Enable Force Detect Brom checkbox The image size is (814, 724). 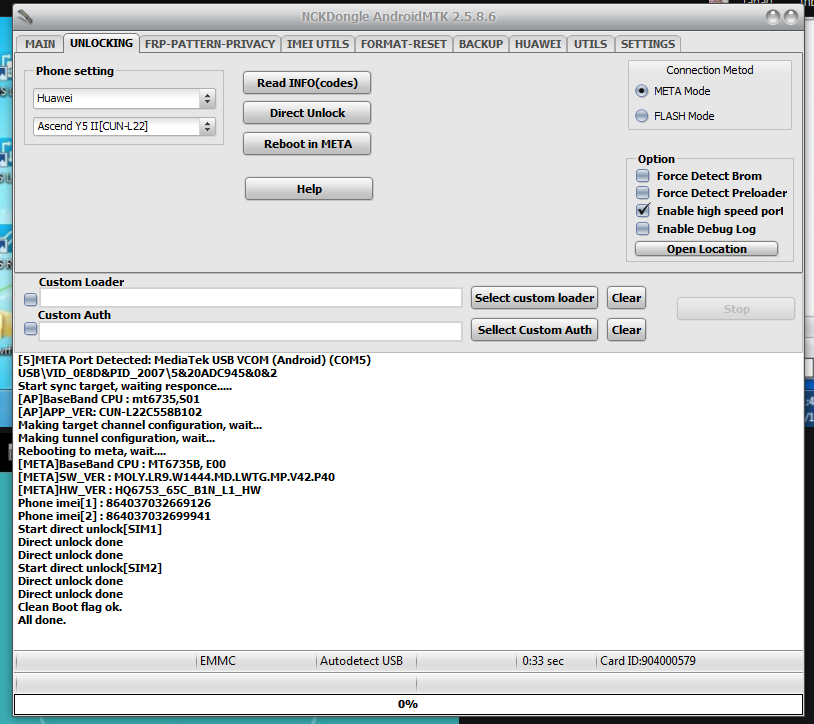point(643,176)
